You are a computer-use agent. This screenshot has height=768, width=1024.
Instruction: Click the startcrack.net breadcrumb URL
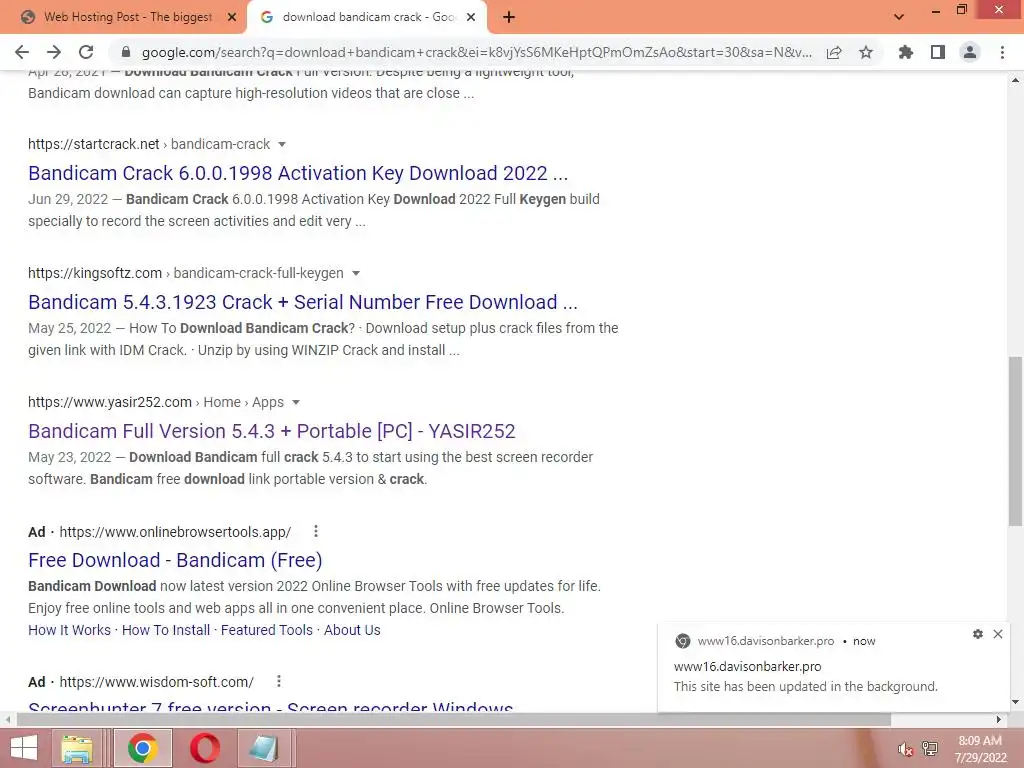149,144
